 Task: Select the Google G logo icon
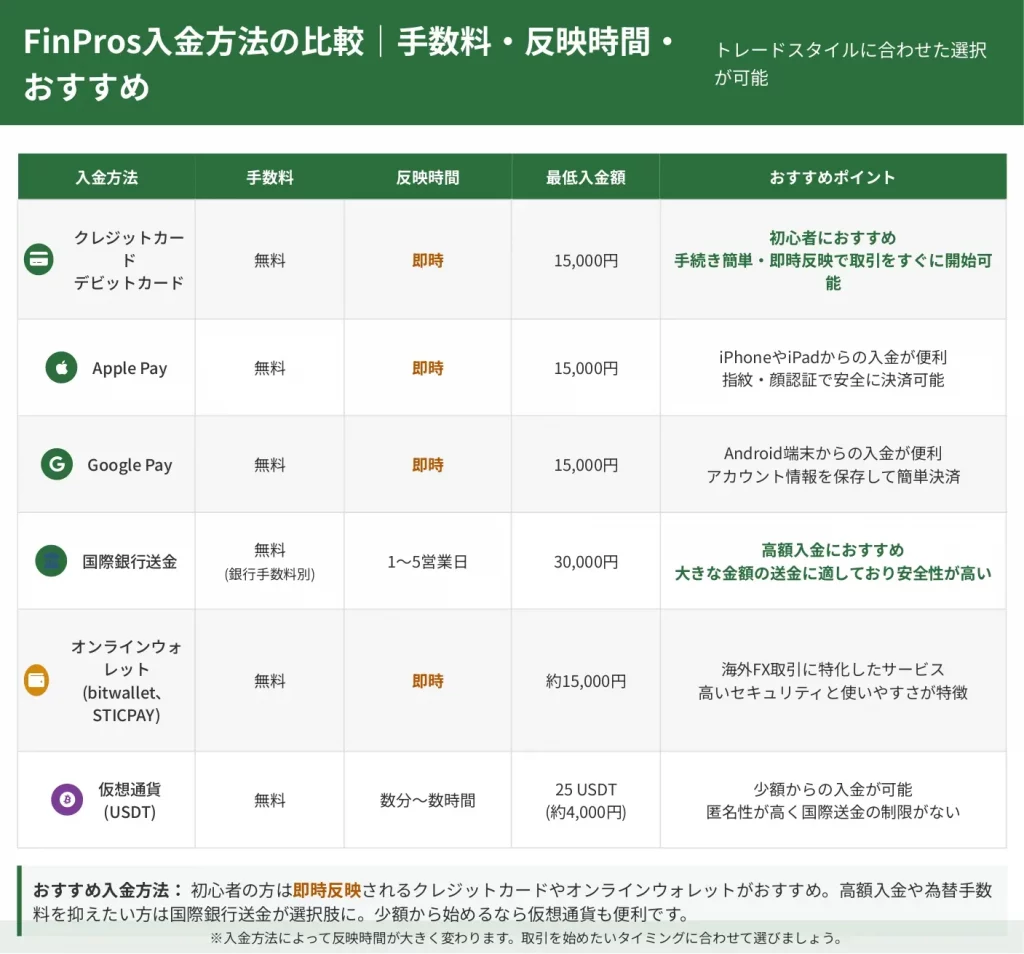click(x=57, y=465)
